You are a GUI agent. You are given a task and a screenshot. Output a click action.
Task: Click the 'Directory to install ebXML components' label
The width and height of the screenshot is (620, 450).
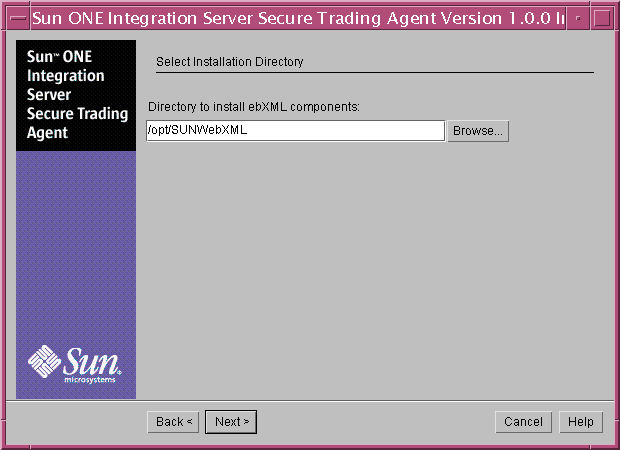[x=254, y=107]
